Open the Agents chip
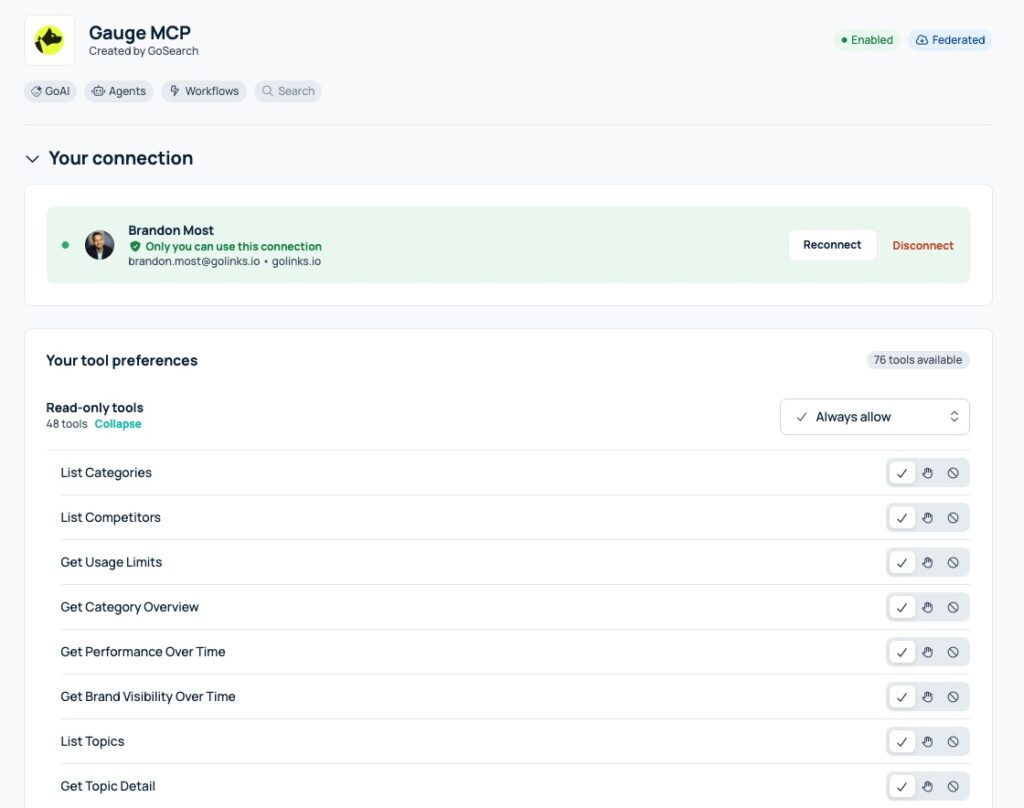This screenshot has height=808, width=1024. click(119, 91)
